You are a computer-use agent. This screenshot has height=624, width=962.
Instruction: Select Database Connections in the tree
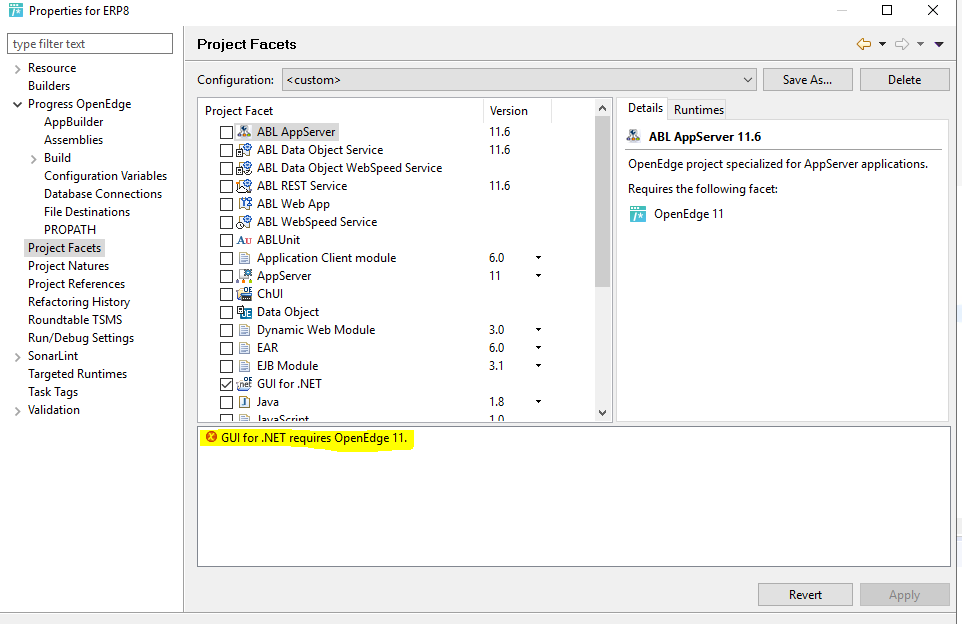103,194
